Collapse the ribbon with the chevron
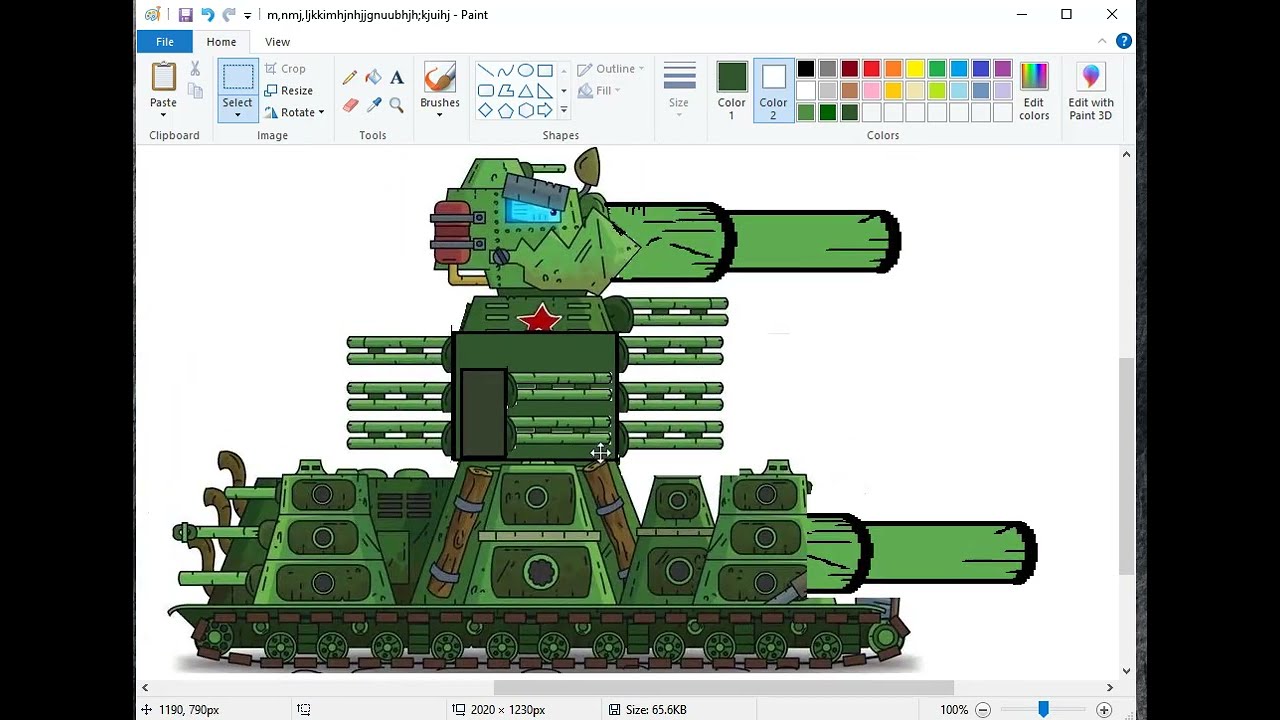The width and height of the screenshot is (1280, 720). click(x=1102, y=42)
